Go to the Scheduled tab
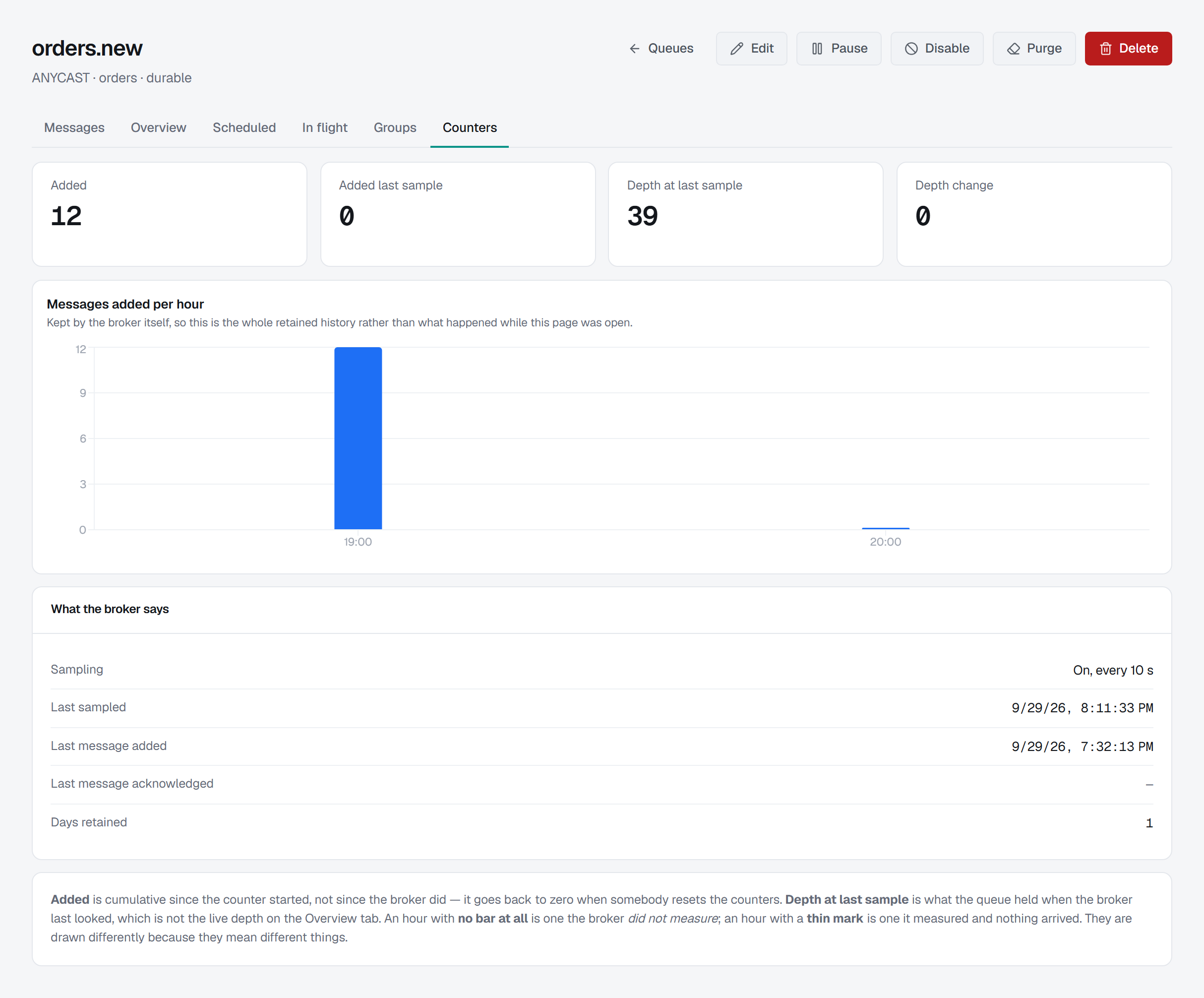 pos(244,127)
